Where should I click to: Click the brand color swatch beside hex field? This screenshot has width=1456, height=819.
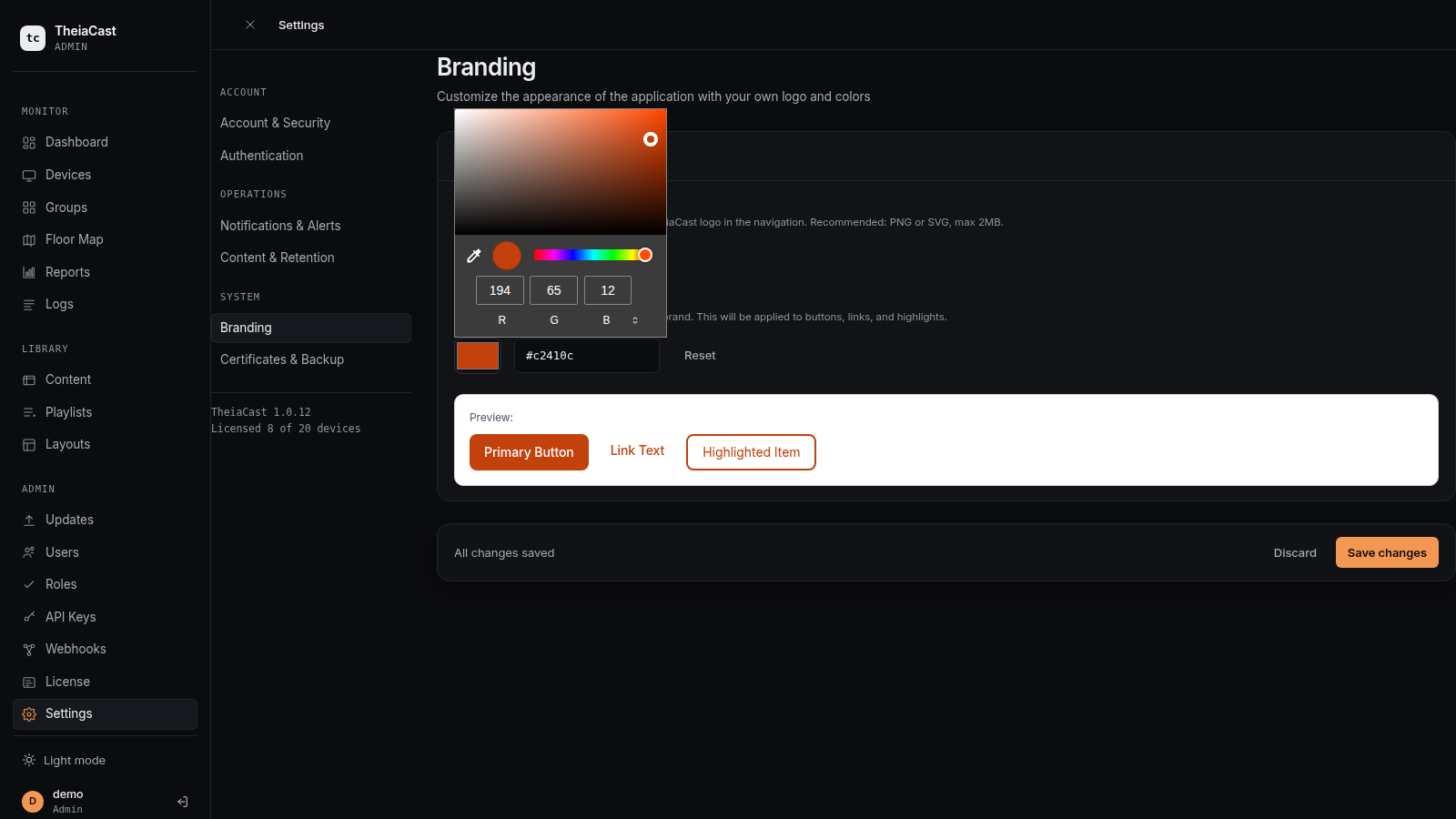pos(478,356)
